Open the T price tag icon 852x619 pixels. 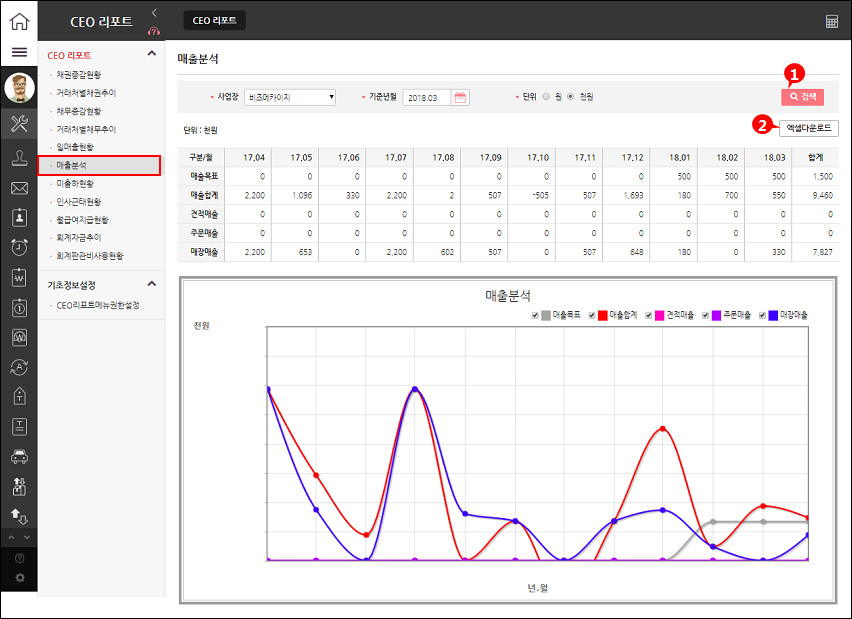(x=19, y=396)
